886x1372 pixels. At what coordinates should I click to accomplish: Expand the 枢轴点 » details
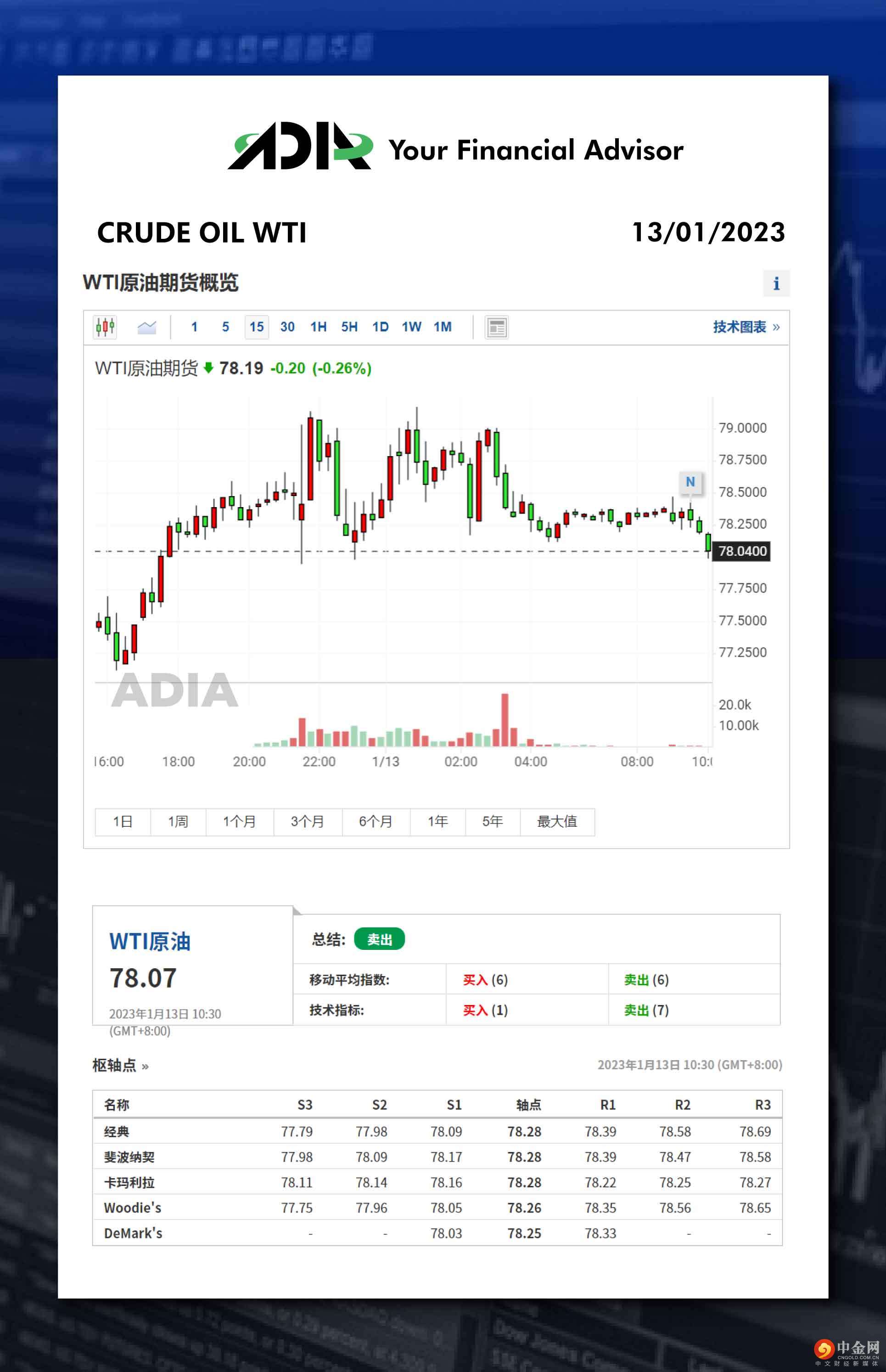(x=121, y=1065)
